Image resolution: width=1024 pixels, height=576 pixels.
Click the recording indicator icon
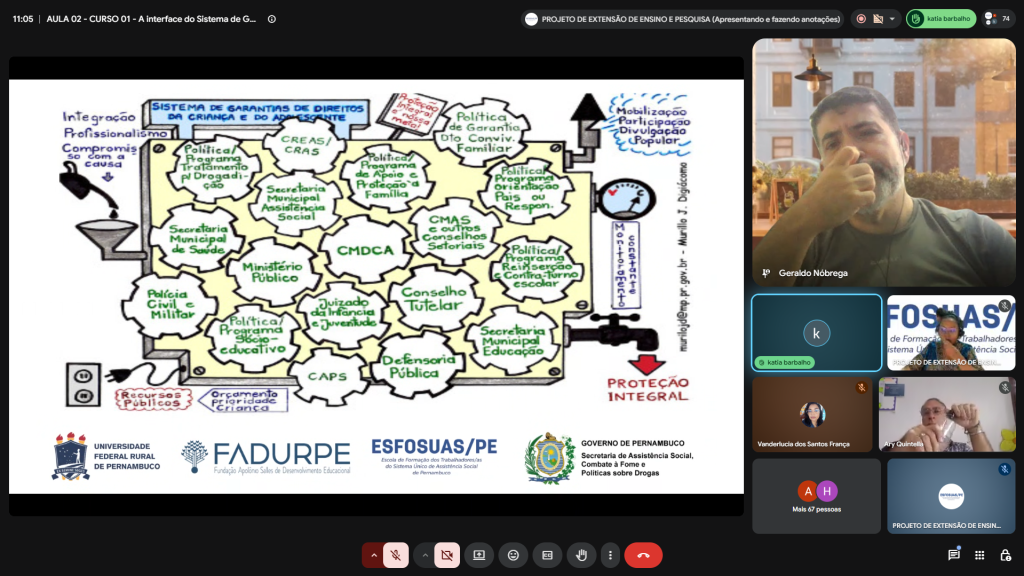pos(861,19)
